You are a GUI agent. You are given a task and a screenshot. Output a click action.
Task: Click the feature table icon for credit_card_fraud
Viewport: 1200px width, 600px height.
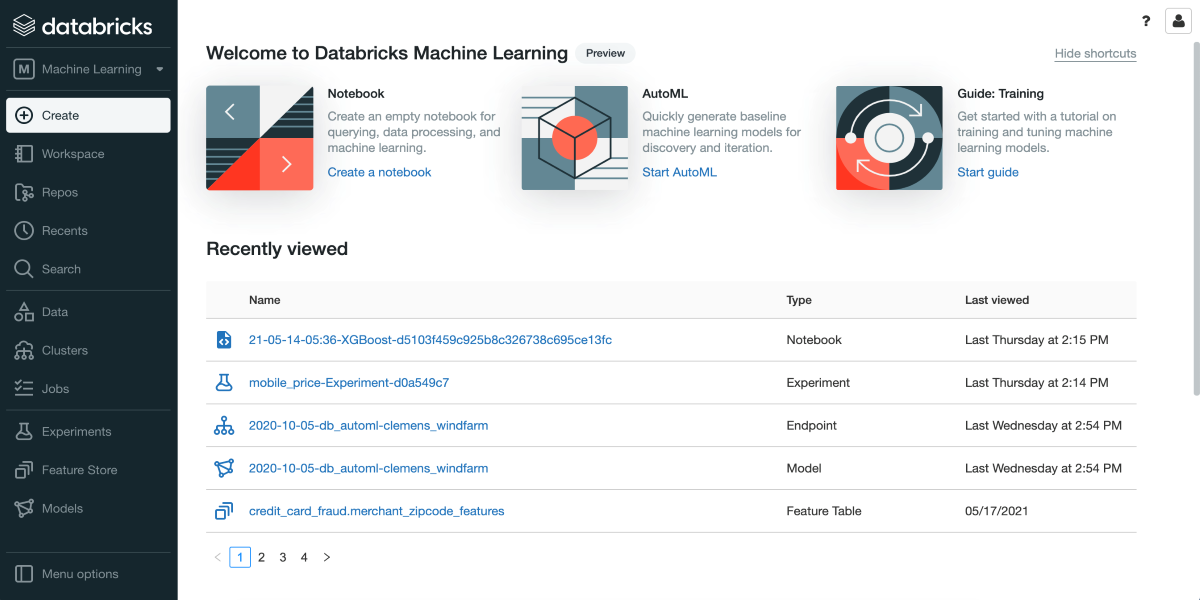[x=224, y=511]
